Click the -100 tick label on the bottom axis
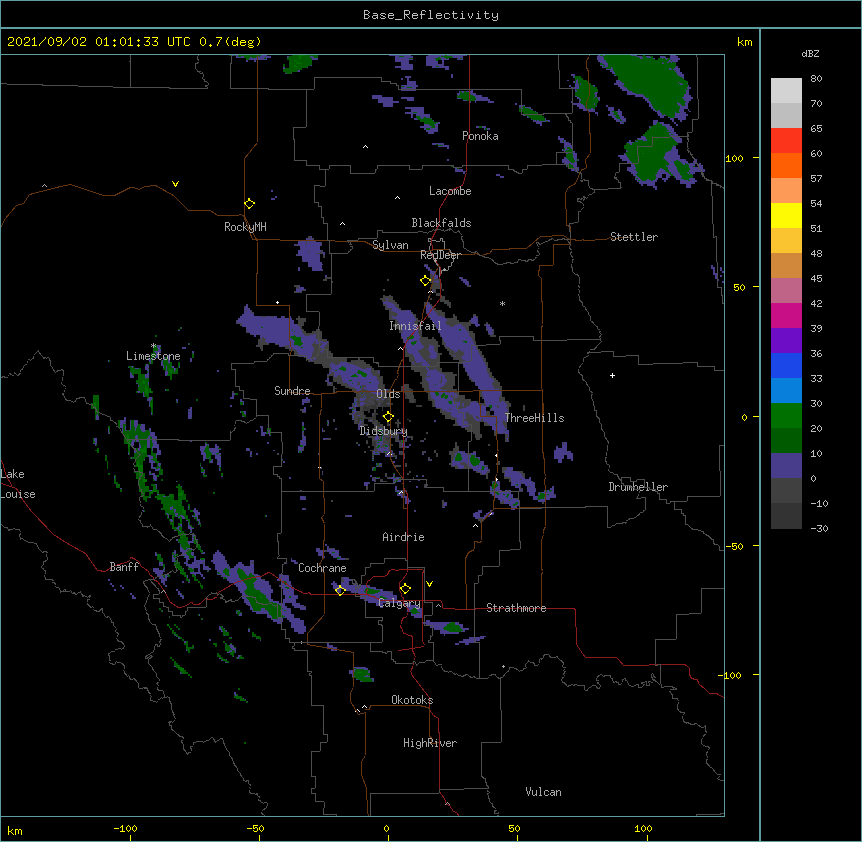Image resolution: width=862 pixels, height=842 pixels. click(x=125, y=828)
